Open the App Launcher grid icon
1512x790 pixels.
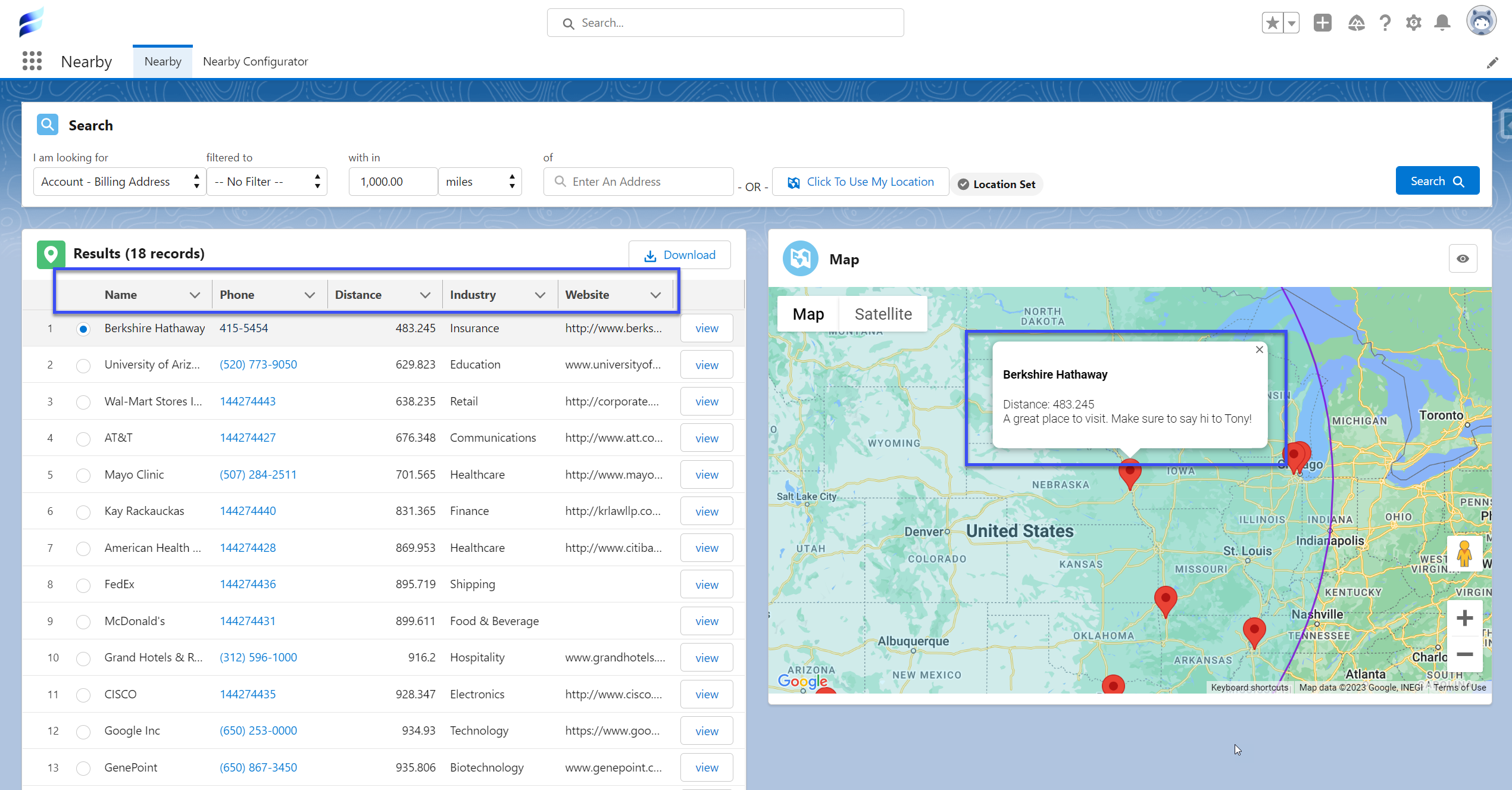point(32,61)
